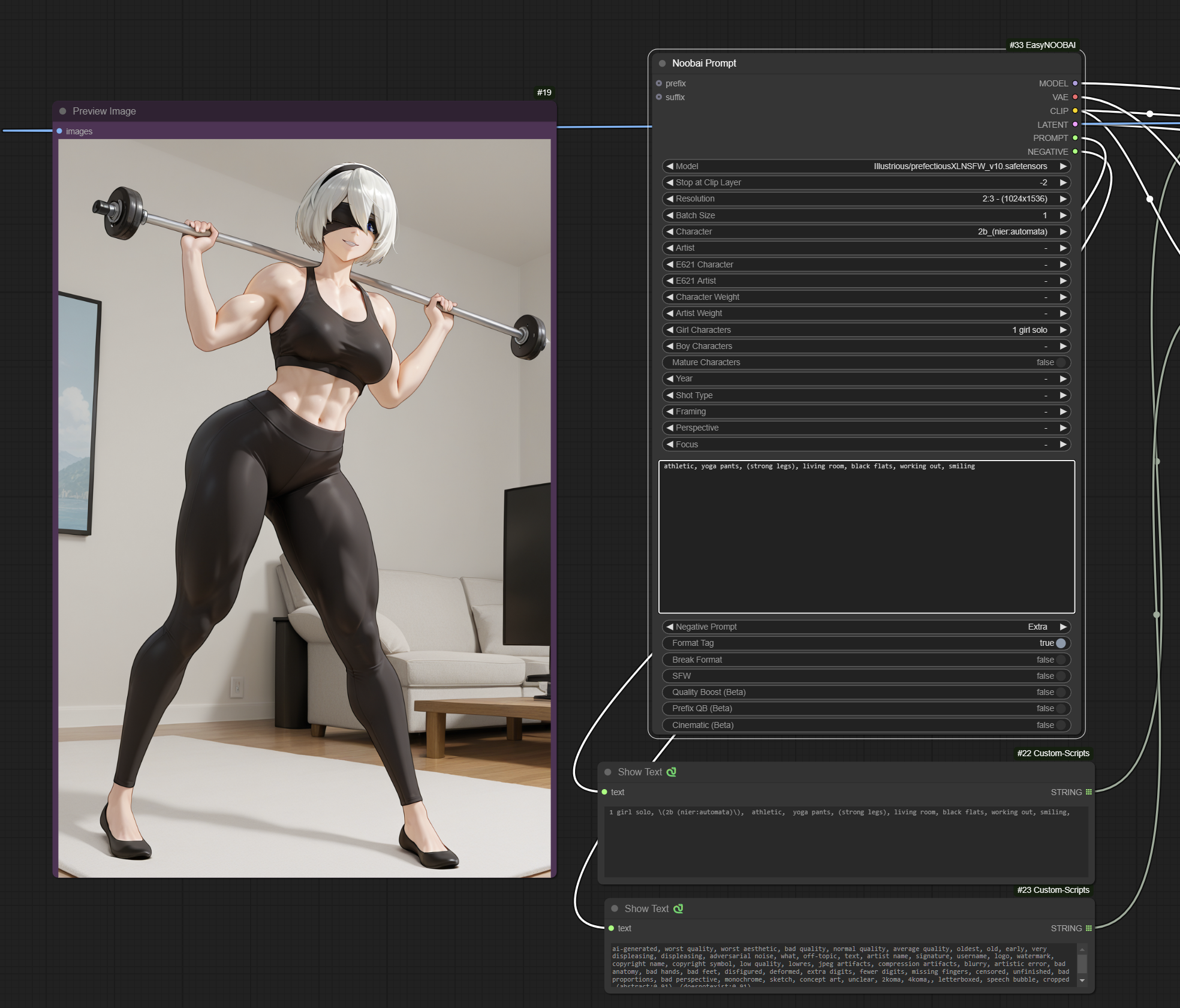Click next arrow on Model selector

(x=1063, y=167)
